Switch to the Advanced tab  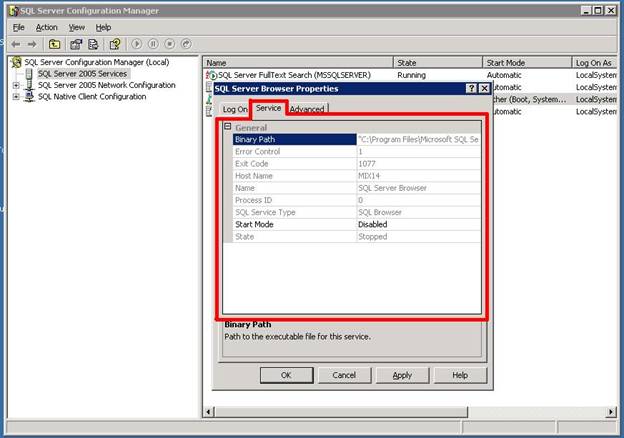(x=307, y=109)
